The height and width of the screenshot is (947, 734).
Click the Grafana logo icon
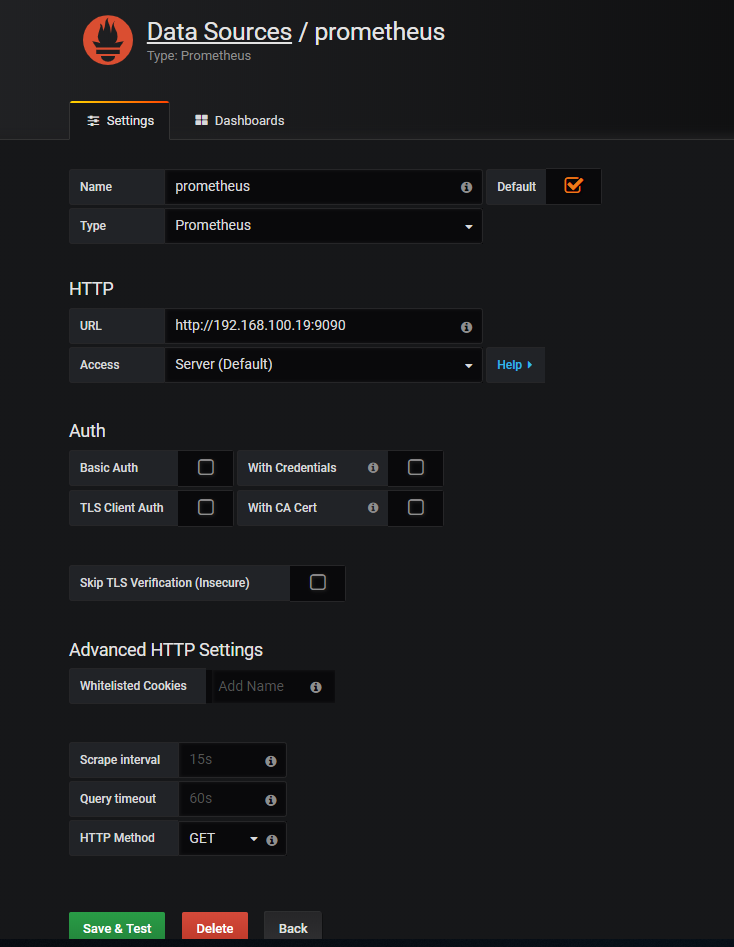coord(107,41)
